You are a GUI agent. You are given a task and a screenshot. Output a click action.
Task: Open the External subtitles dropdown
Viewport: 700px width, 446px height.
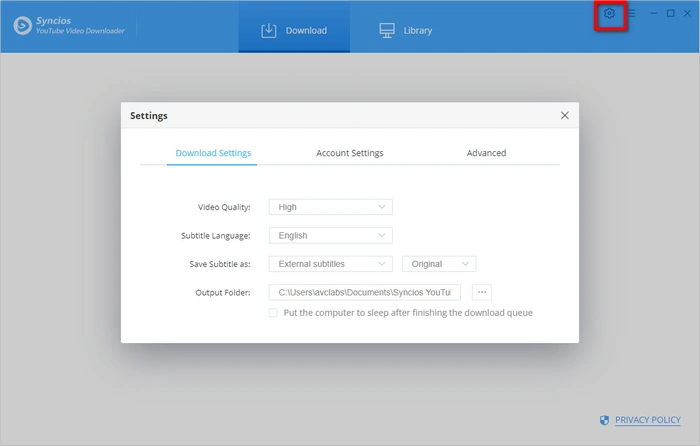coord(331,264)
